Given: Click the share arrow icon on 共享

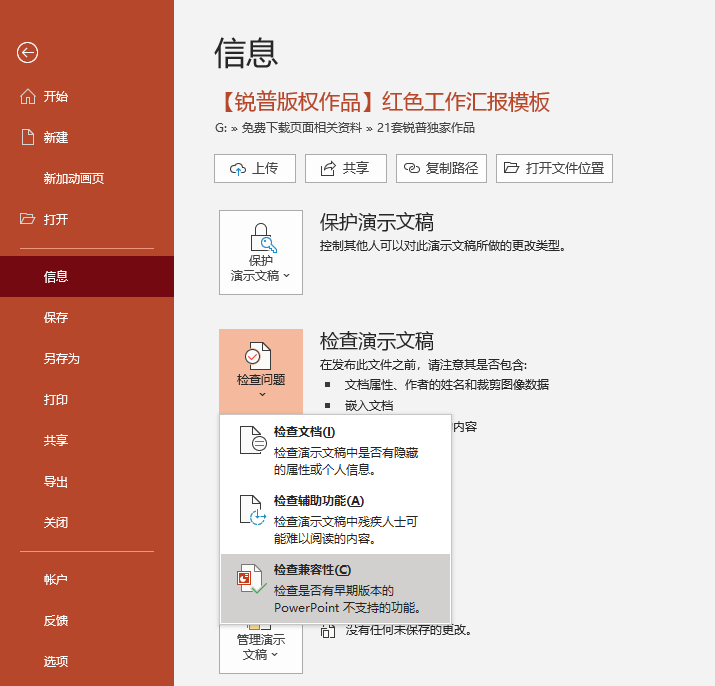Looking at the screenshot, I should [328, 169].
